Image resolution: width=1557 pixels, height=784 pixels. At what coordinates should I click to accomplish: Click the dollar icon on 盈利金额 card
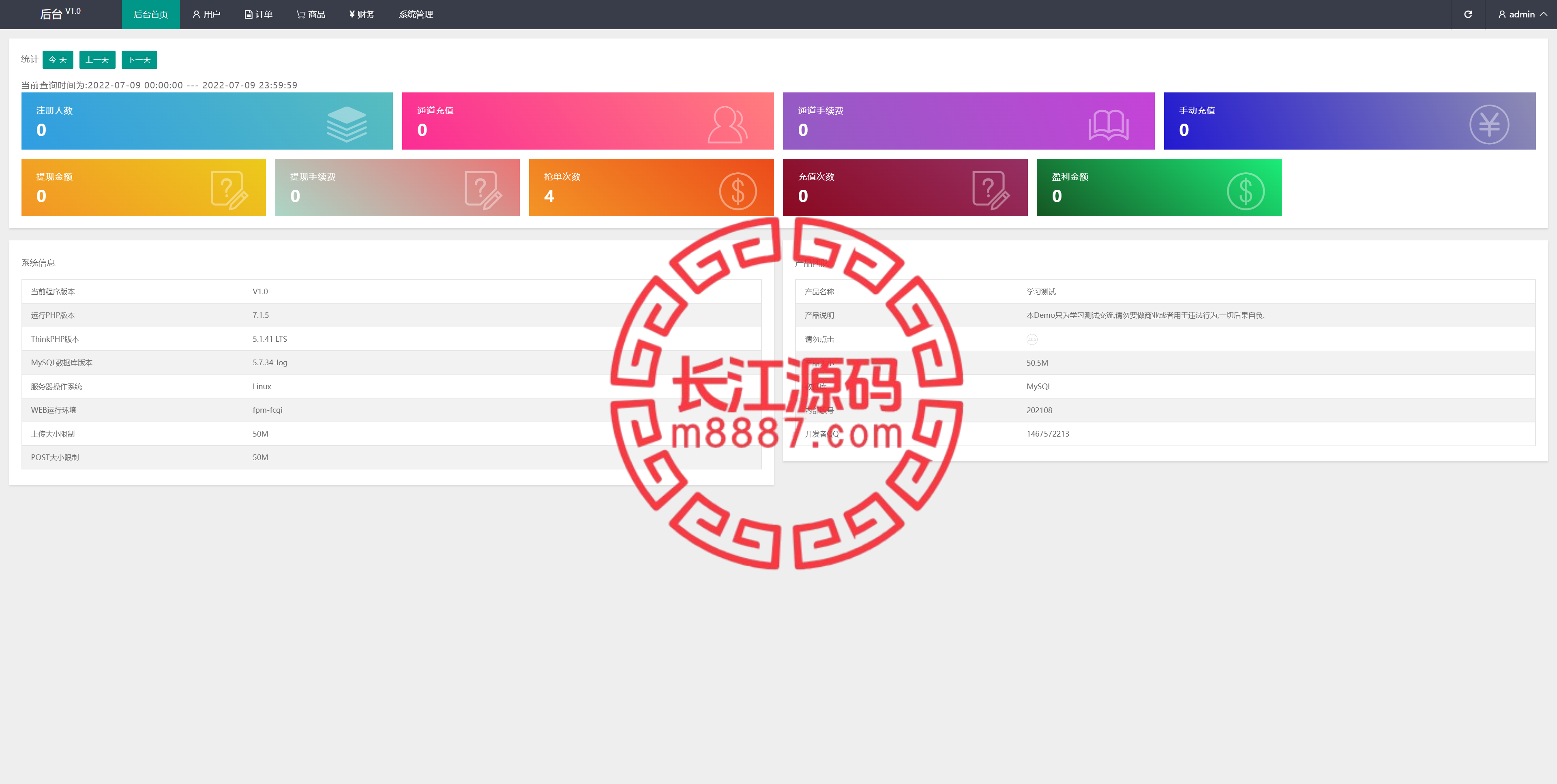pos(1246,191)
